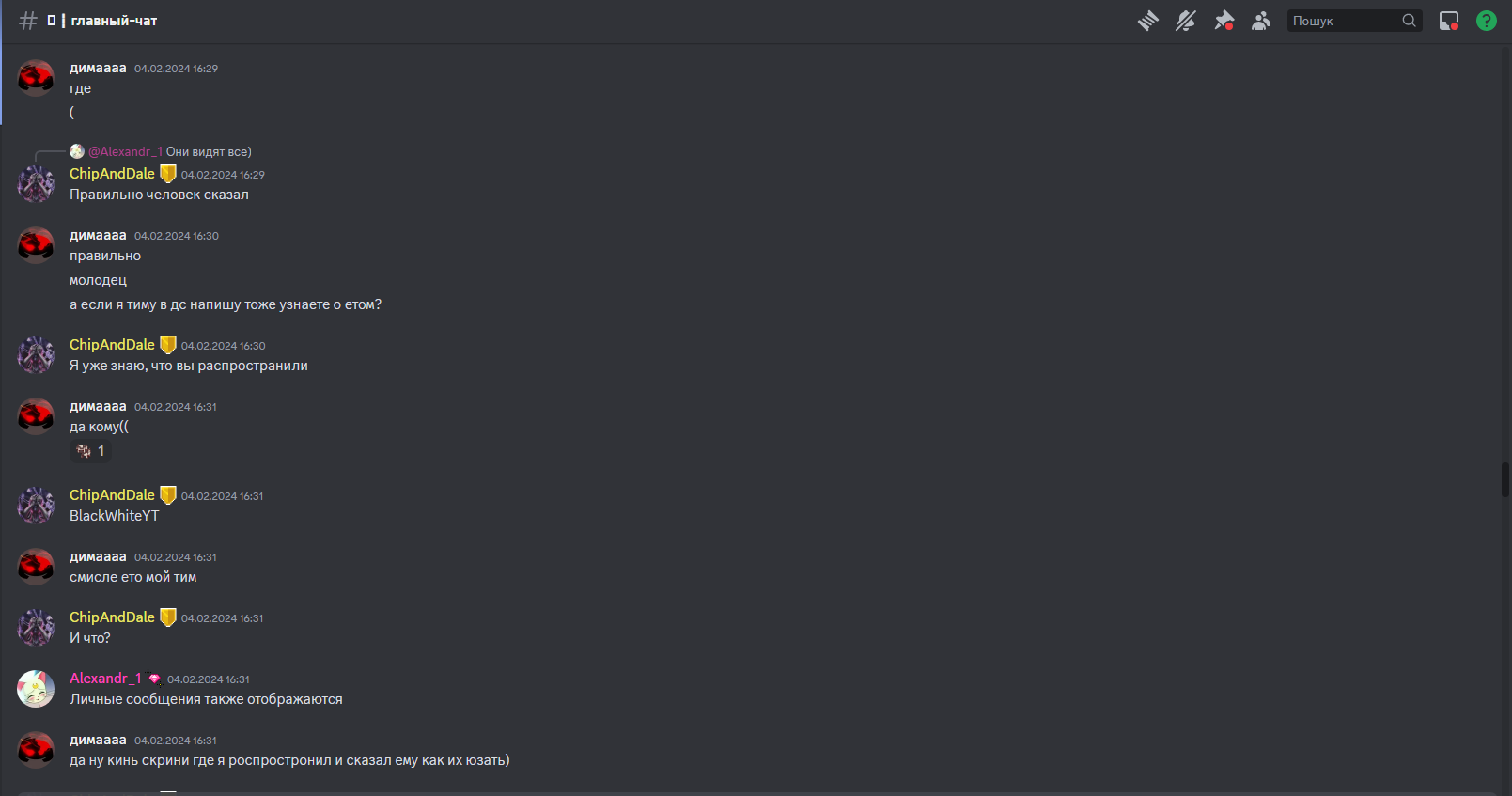1512x796 pixels.
Task: Click димаааа username at 16:30
Action: click(x=98, y=235)
